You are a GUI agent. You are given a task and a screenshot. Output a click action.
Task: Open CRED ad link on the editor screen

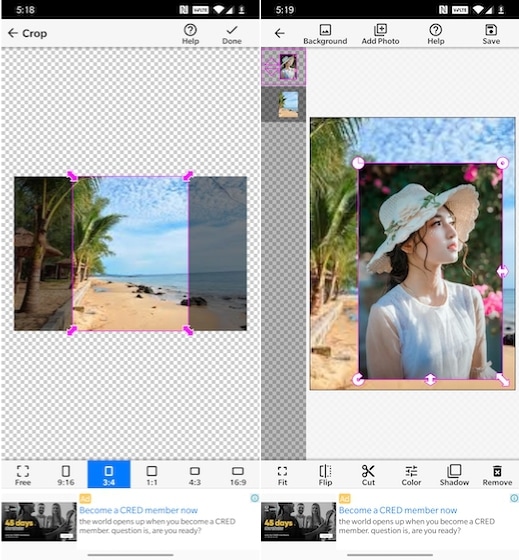[x=398, y=510]
